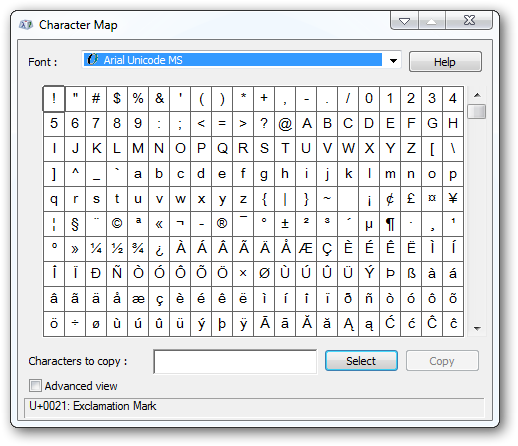Select the yen ¥ symbol cell

pyautogui.click(x=453, y=199)
